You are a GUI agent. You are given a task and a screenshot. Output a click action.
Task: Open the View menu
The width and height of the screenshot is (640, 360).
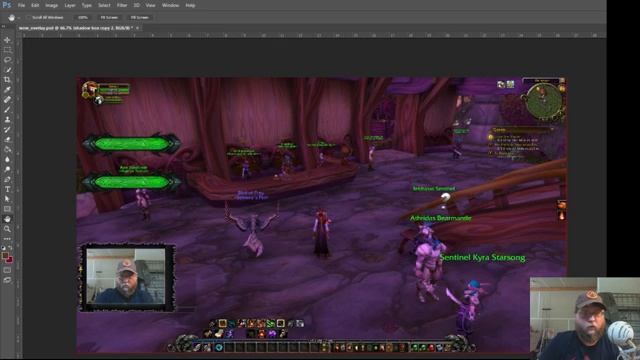pyautogui.click(x=151, y=5)
